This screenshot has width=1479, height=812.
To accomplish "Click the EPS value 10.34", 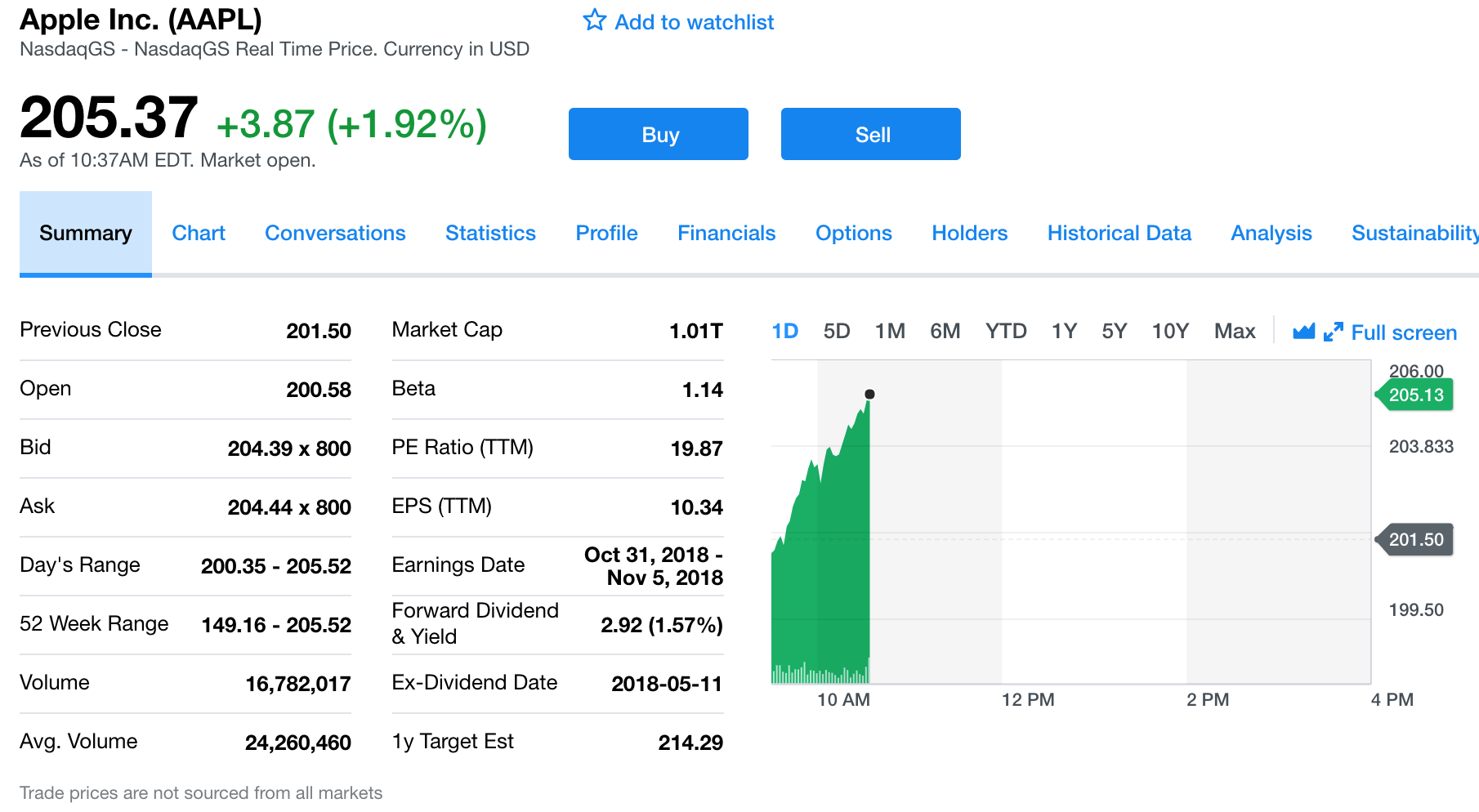I will pyautogui.click(x=697, y=507).
